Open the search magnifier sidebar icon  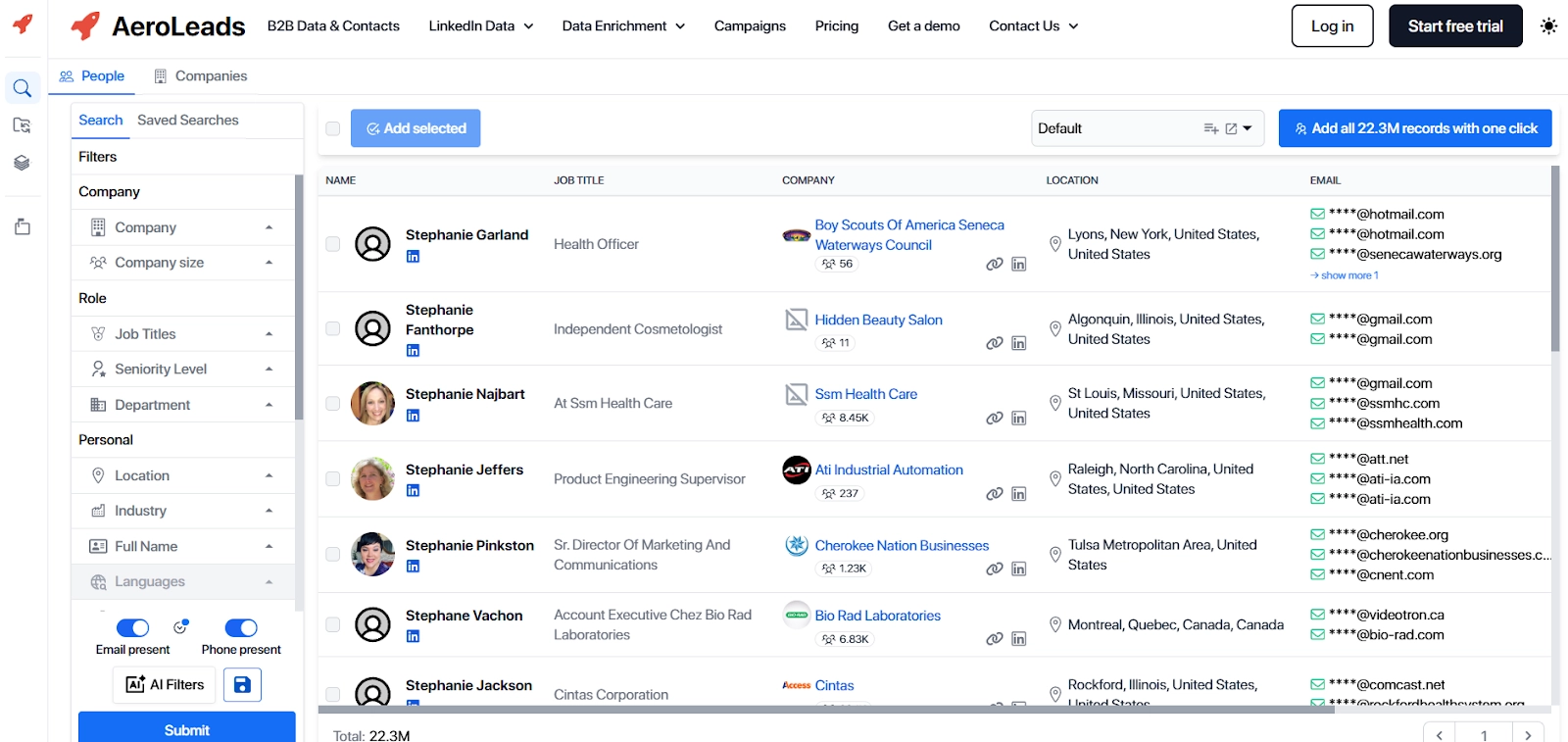[23, 88]
